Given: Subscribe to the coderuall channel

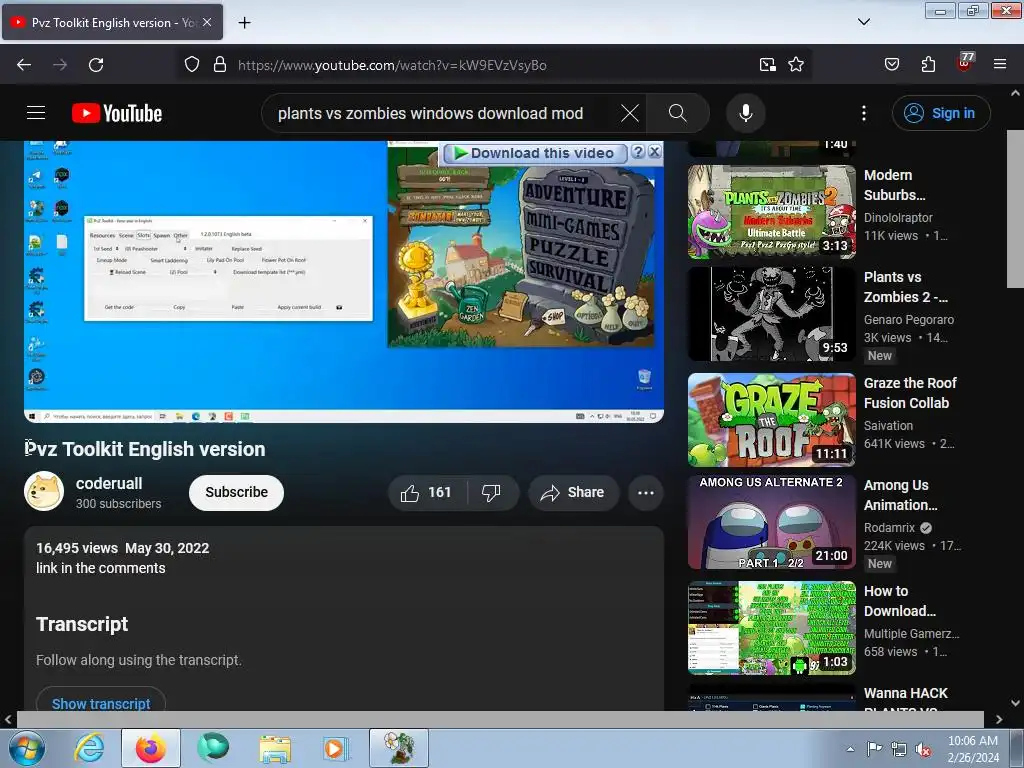Looking at the screenshot, I should click(236, 492).
